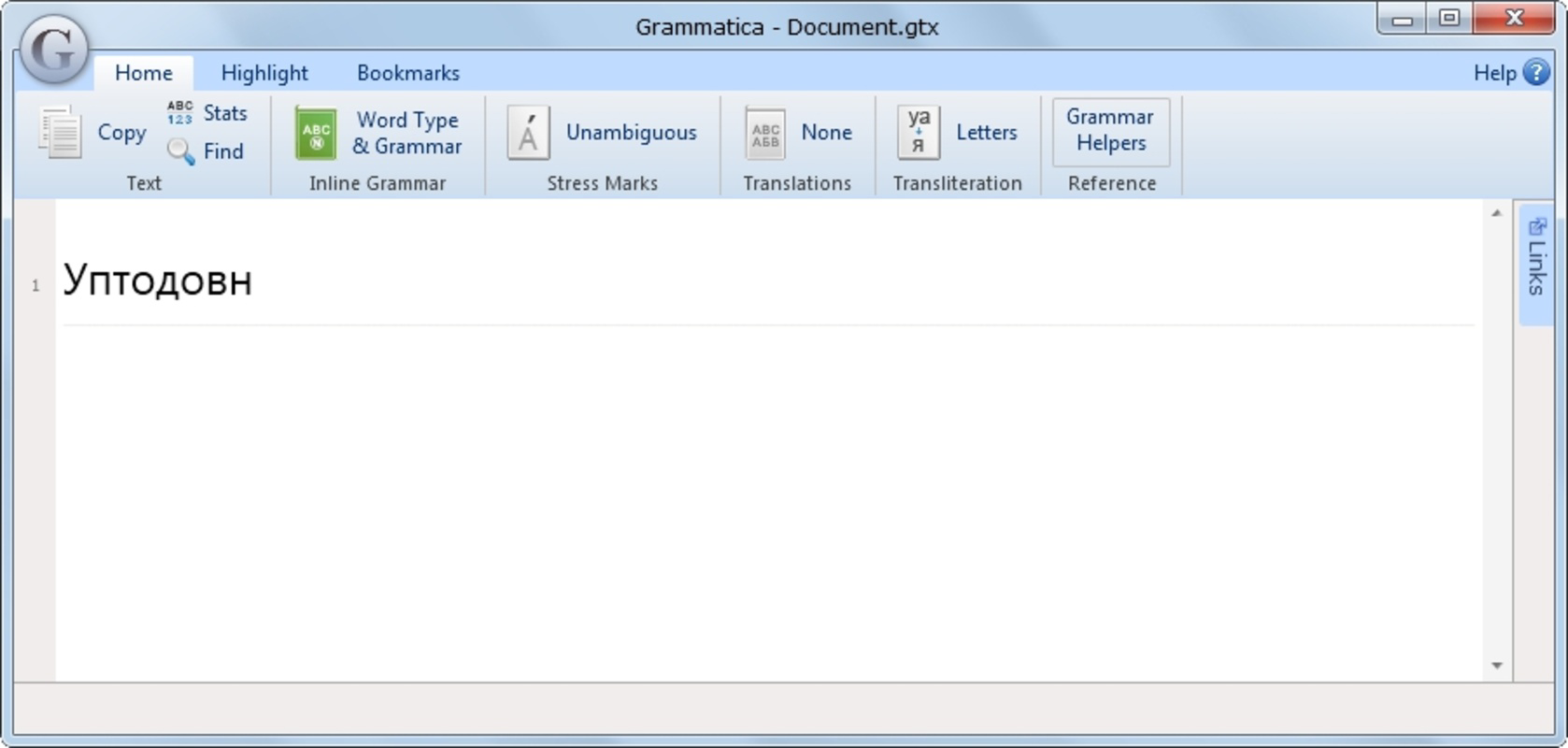
Task: Expand the Links side panel tab
Action: 1536,265
